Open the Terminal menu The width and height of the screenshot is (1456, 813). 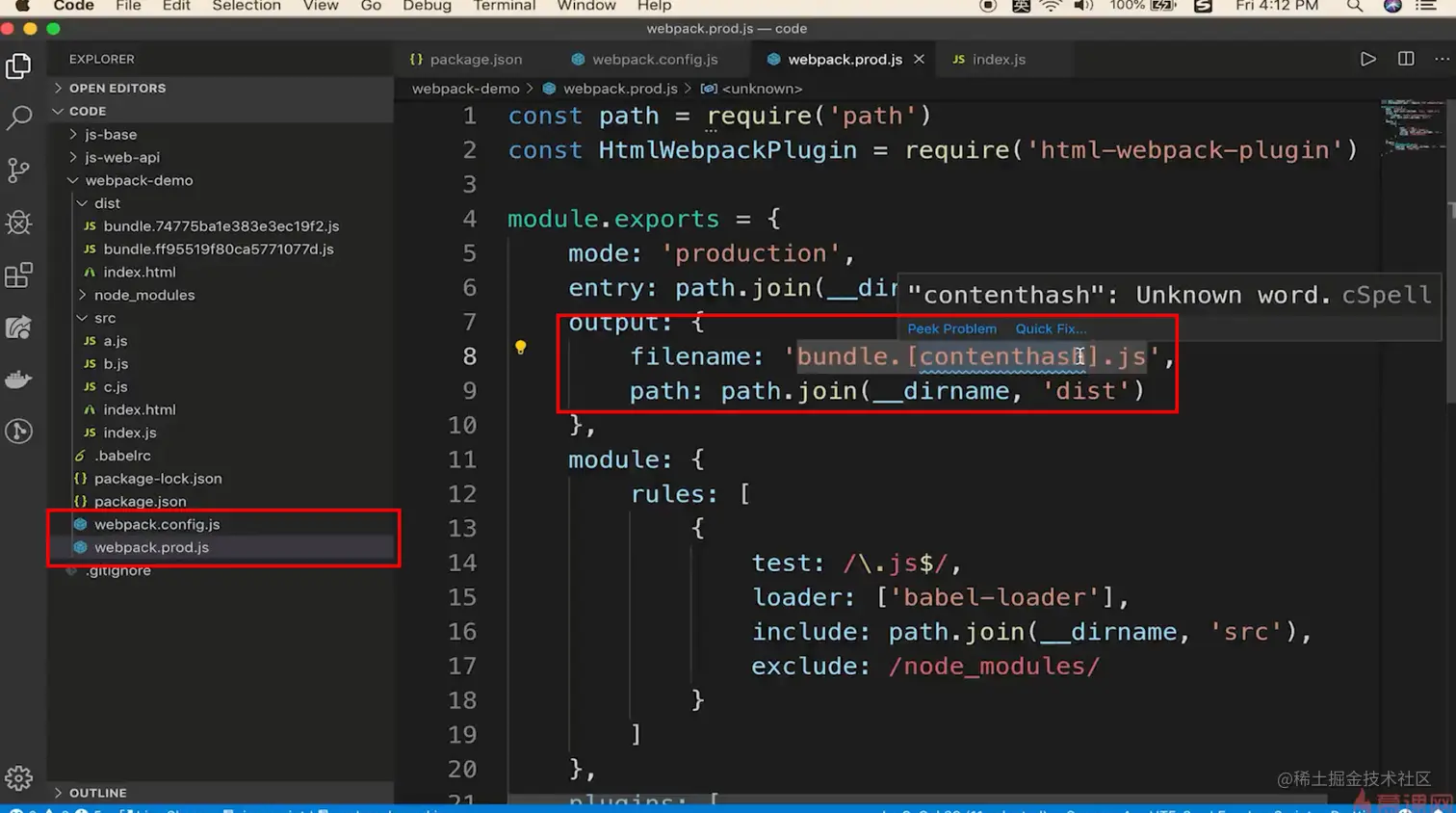coord(504,6)
